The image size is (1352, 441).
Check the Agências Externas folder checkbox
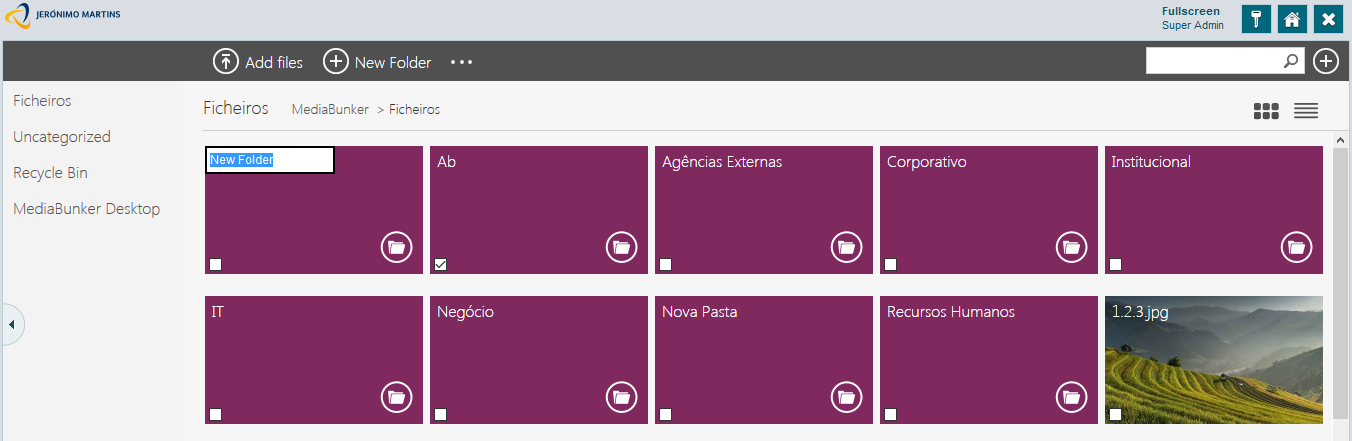(666, 264)
